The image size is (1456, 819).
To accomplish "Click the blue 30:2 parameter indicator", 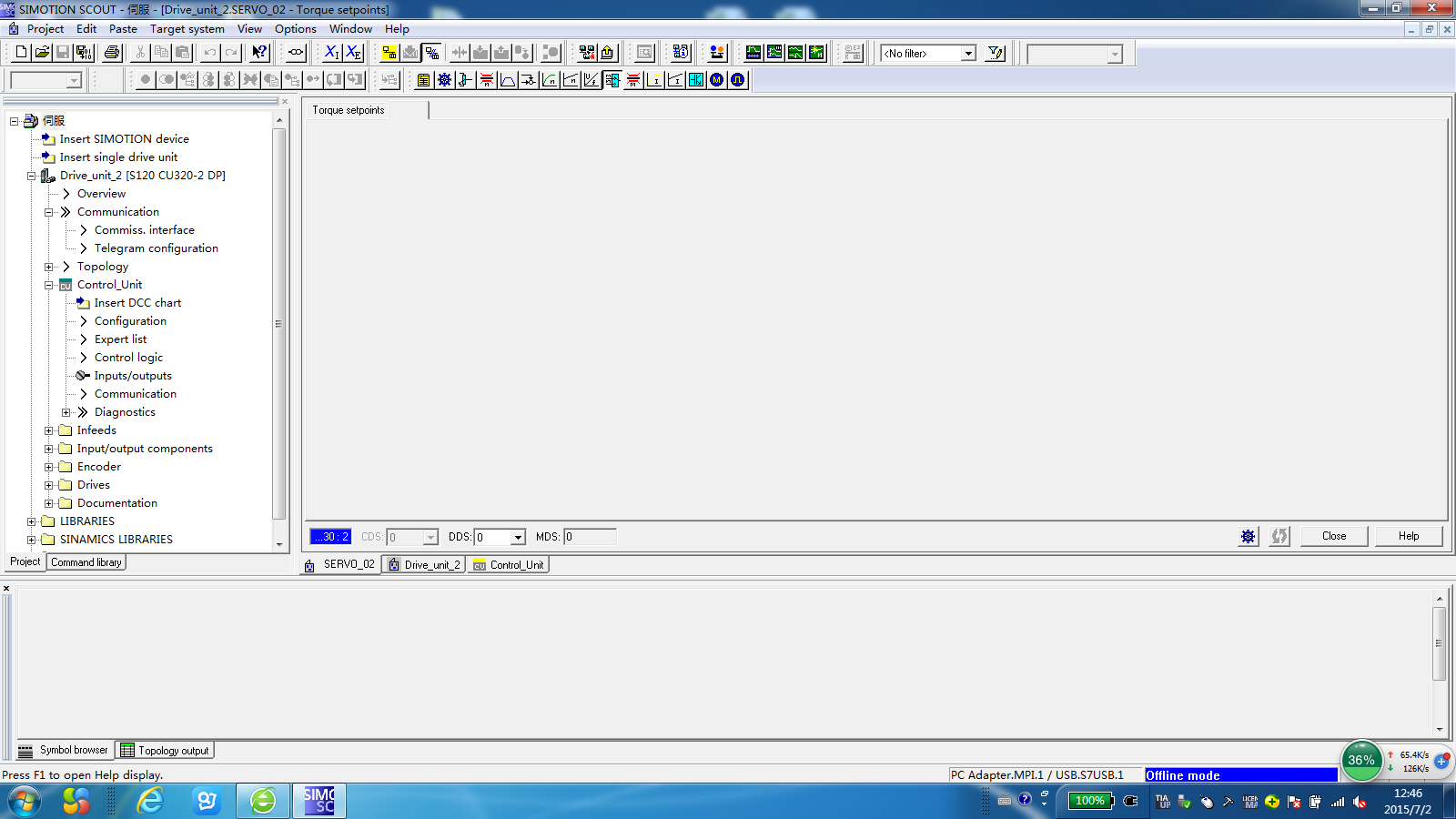I will click(x=330, y=537).
